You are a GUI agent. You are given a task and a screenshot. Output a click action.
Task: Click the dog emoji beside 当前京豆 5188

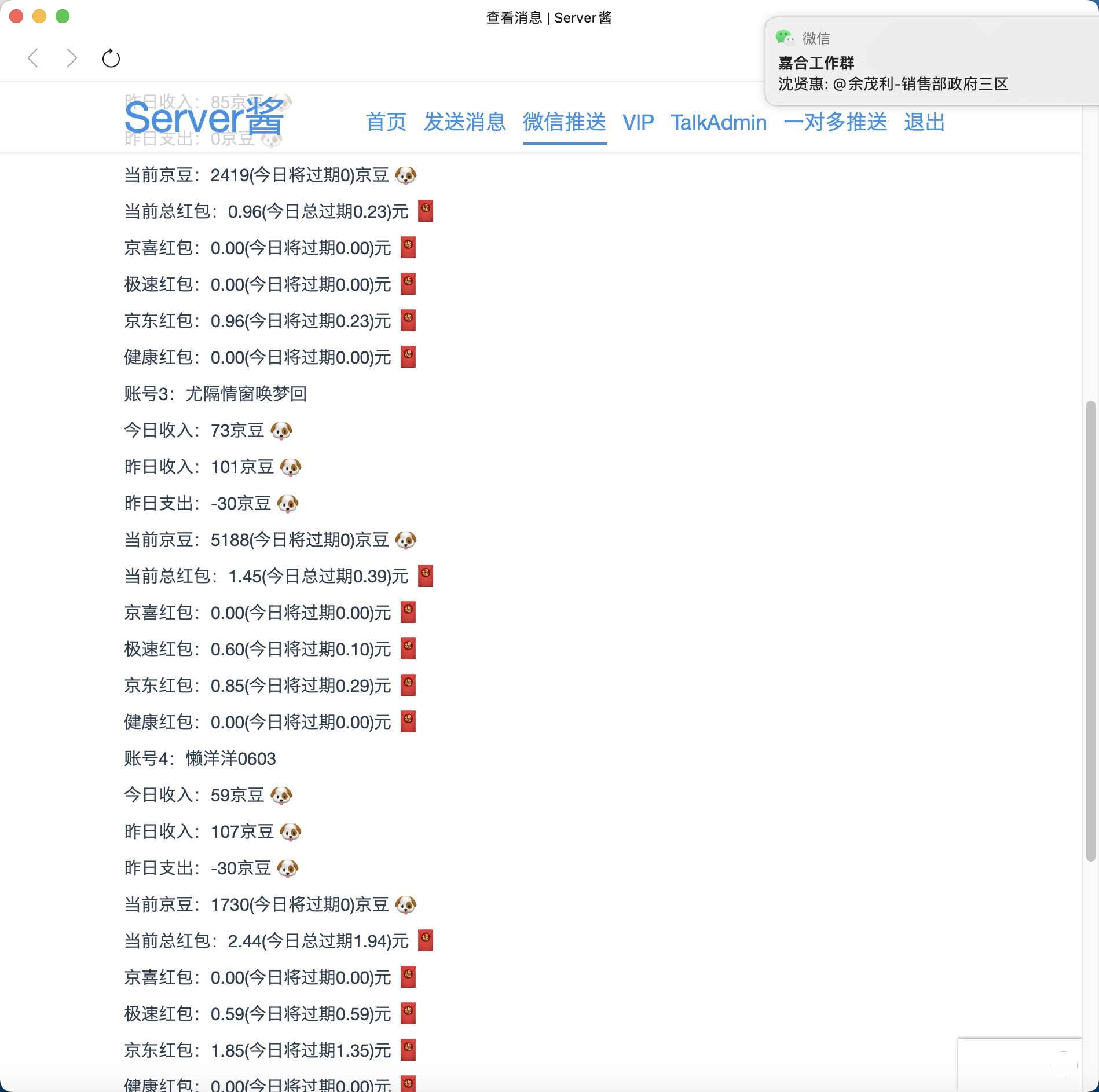pyautogui.click(x=406, y=540)
